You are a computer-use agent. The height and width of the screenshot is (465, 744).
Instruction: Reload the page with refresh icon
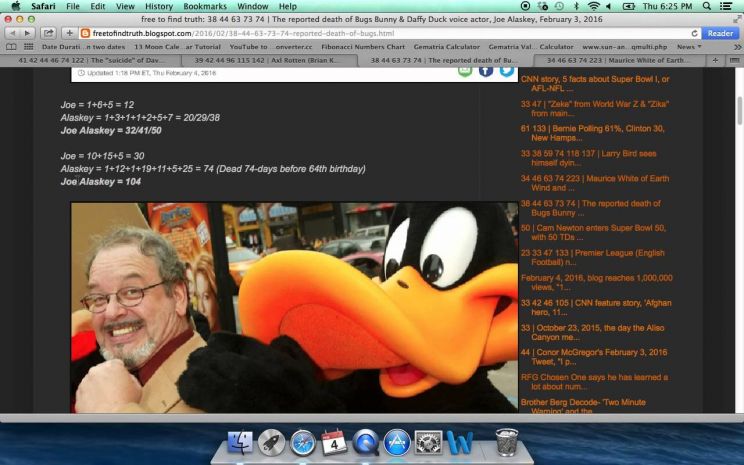(x=694, y=33)
